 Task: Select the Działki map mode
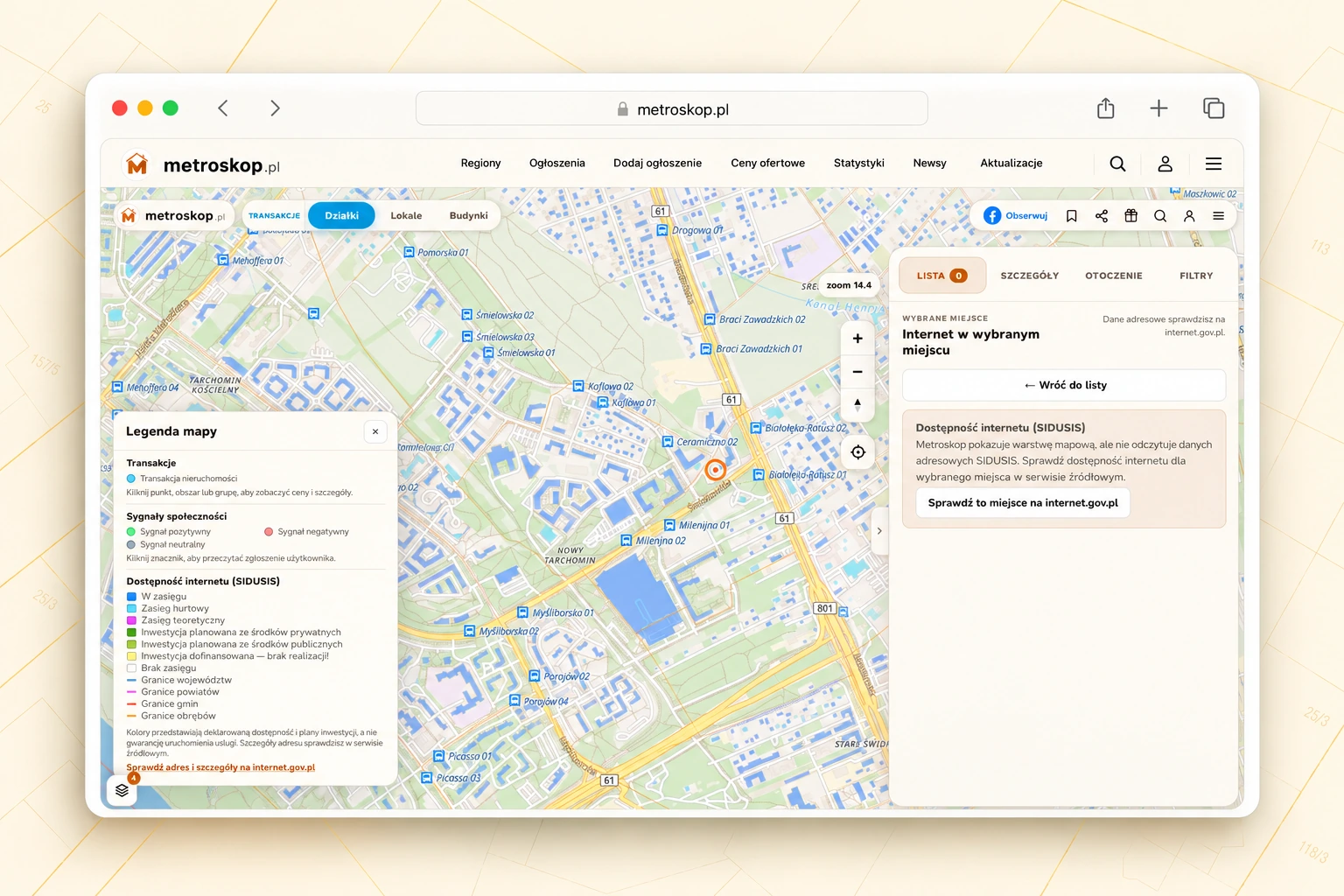tap(341, 216)
